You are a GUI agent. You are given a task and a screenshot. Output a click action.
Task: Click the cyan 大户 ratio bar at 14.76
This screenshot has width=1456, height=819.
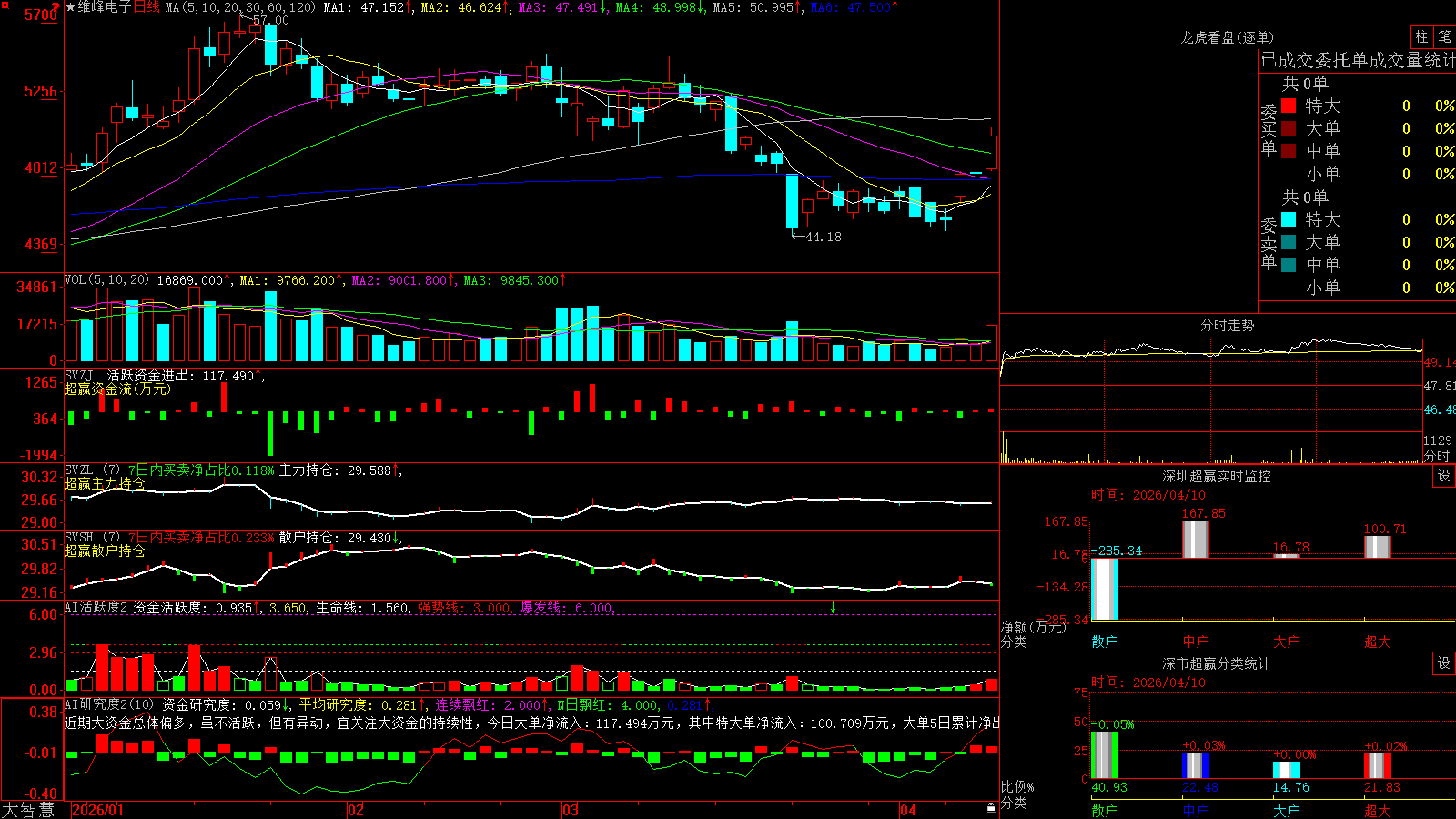[1287, 770]
